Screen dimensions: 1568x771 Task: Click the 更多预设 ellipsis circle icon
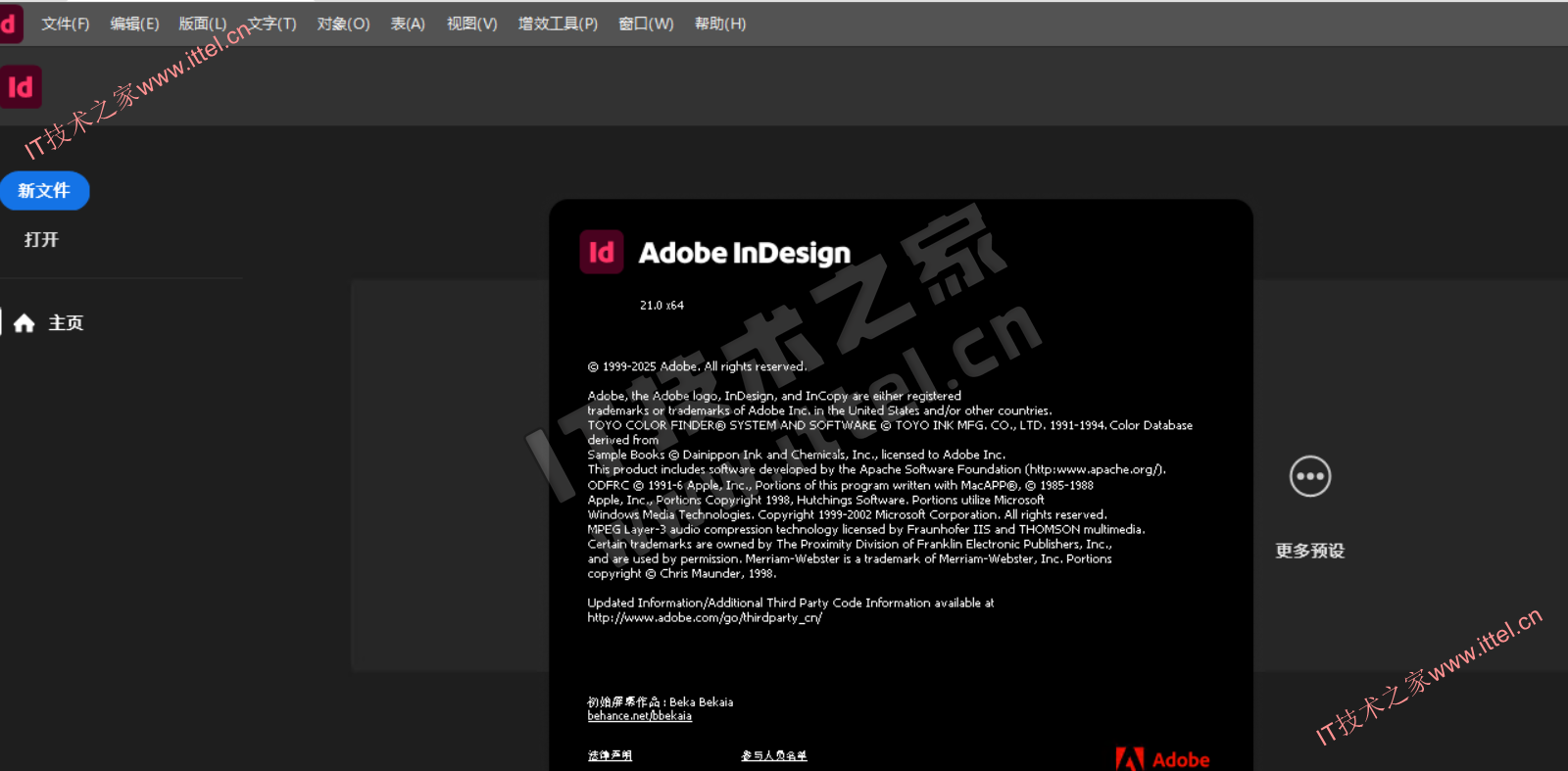1309,477
